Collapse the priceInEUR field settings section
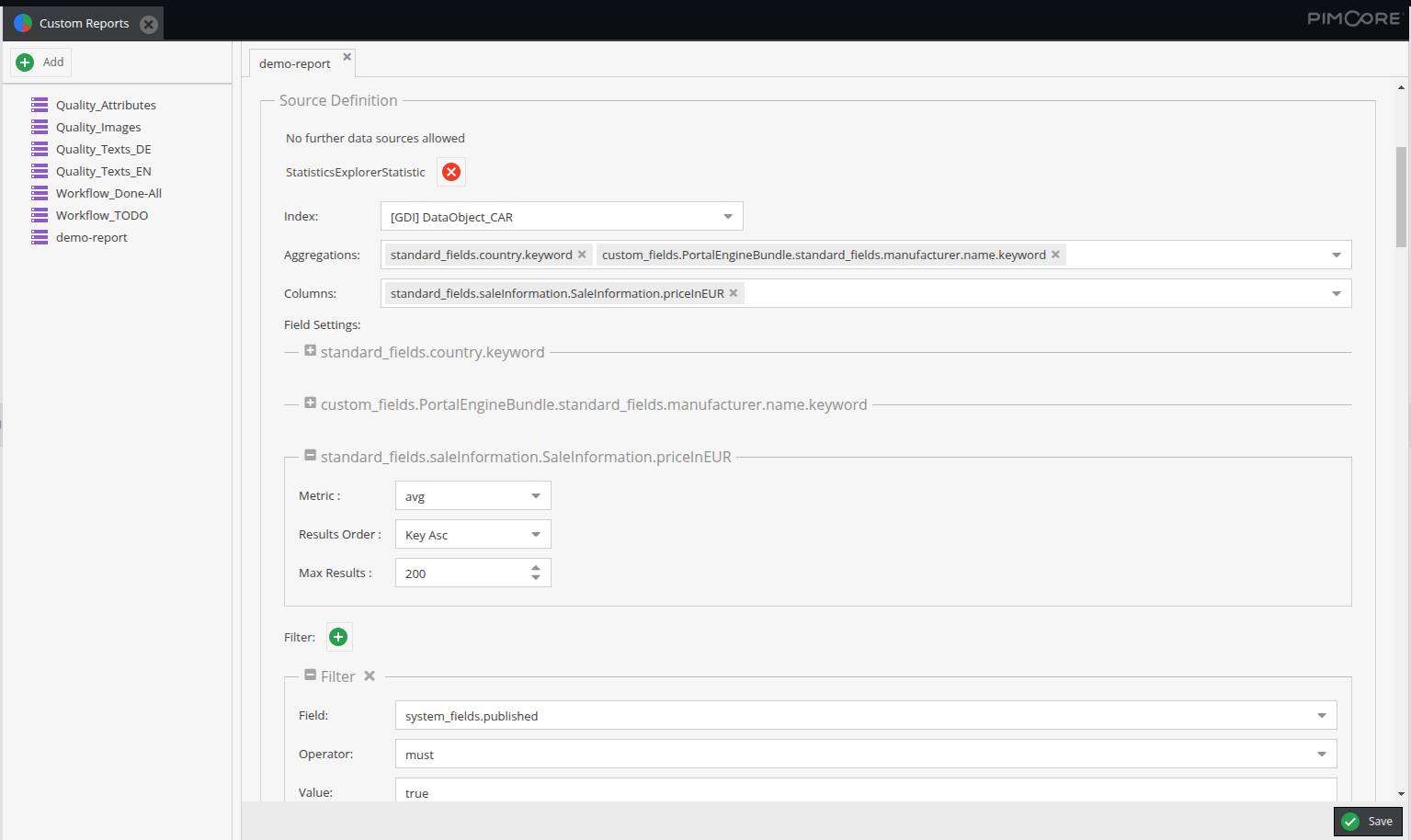The height and width of the screenshot is (840, 1411). point(310,455)
